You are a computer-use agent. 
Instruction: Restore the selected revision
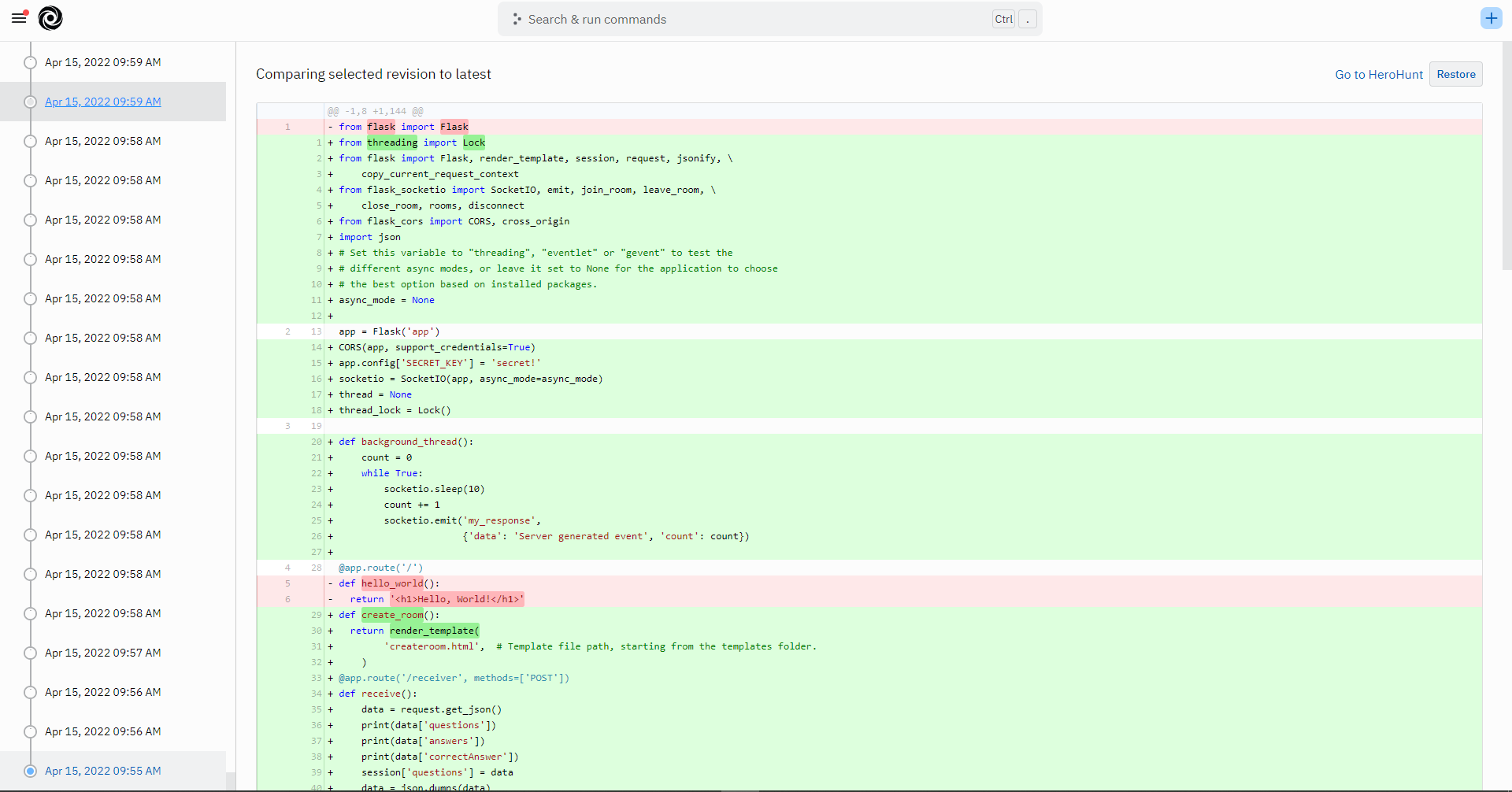click(x=1455, y=74)
